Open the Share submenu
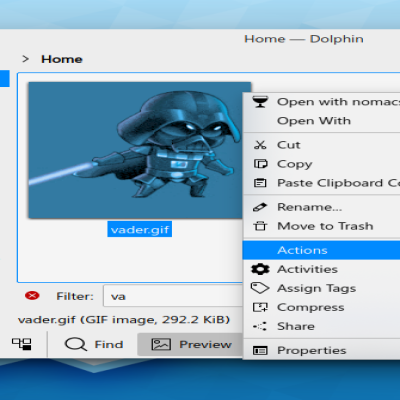The height and width of the screenshot is (400, 400). coord(322,326)
